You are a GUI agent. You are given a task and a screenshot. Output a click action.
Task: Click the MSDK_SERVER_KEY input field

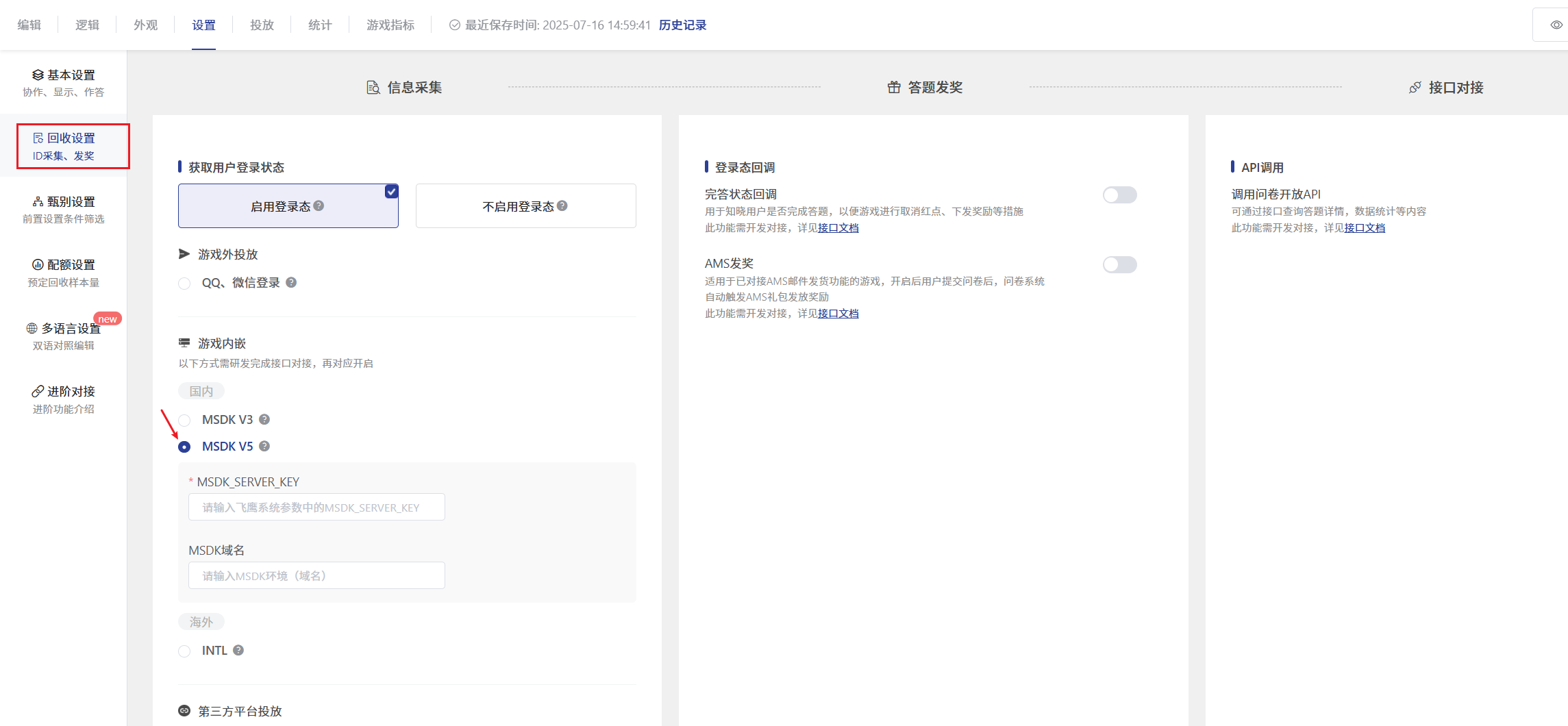[316, 508]
